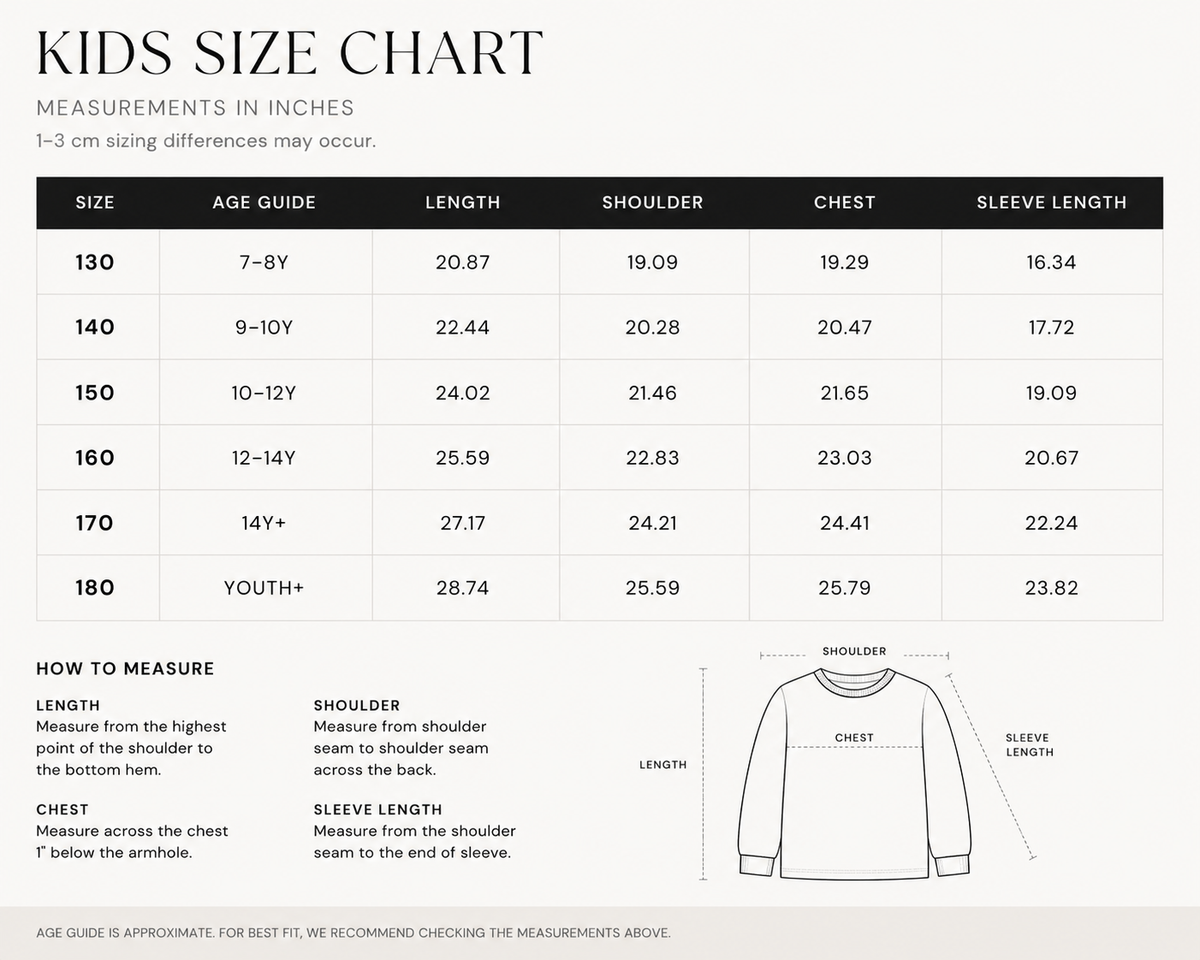Select the CHEST column header
The image size is (1200, 960).
pos(845,202)
